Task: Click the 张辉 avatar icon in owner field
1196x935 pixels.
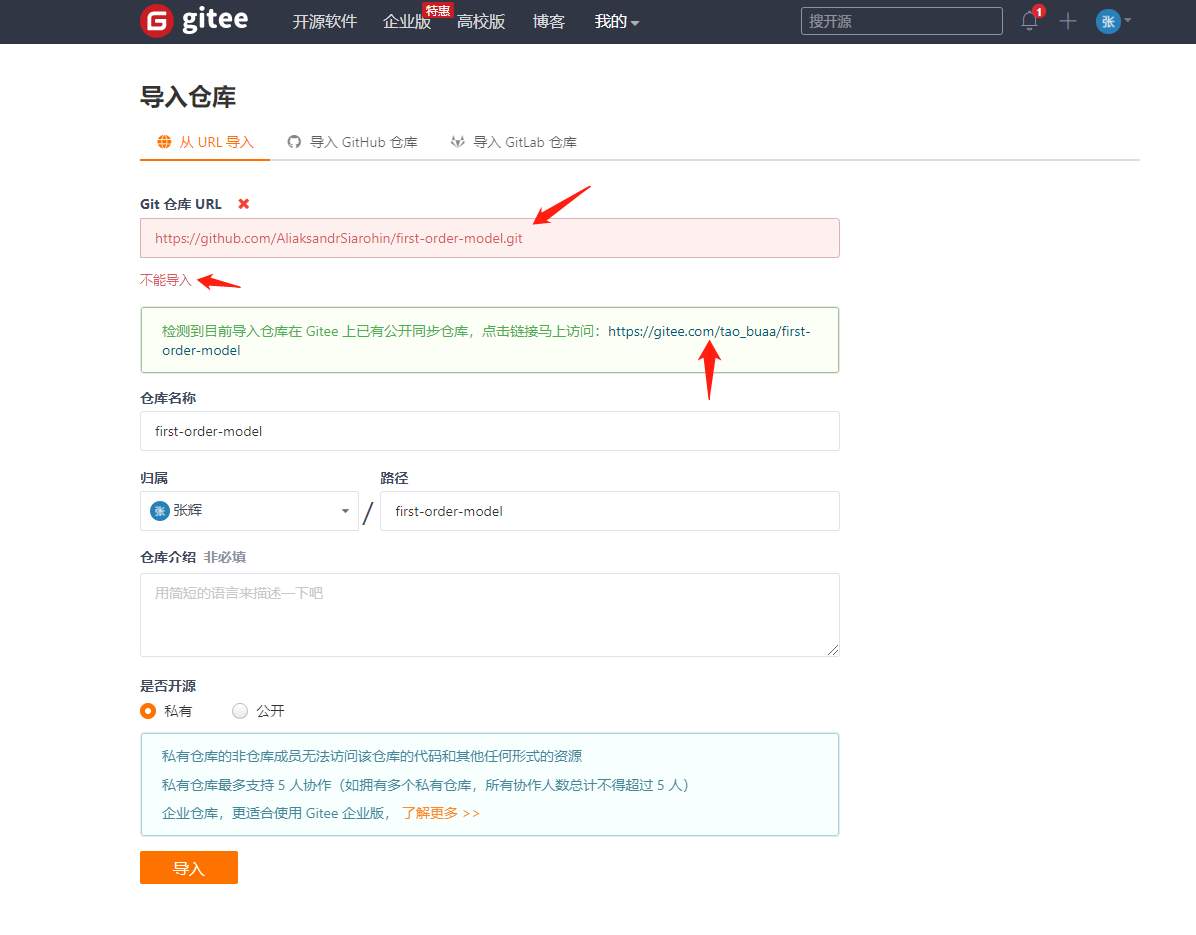Action: [159, 511]
